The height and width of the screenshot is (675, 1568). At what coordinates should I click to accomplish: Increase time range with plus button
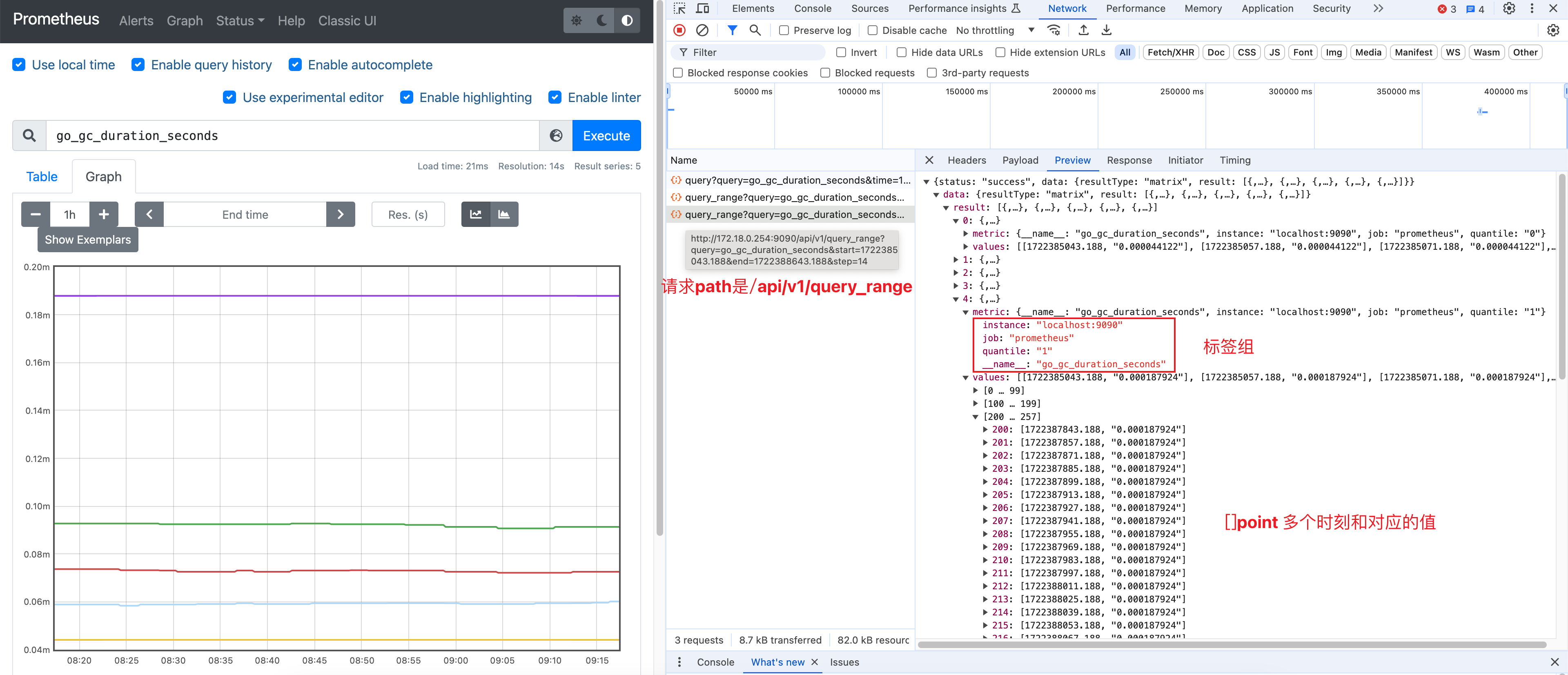point(103,214)
